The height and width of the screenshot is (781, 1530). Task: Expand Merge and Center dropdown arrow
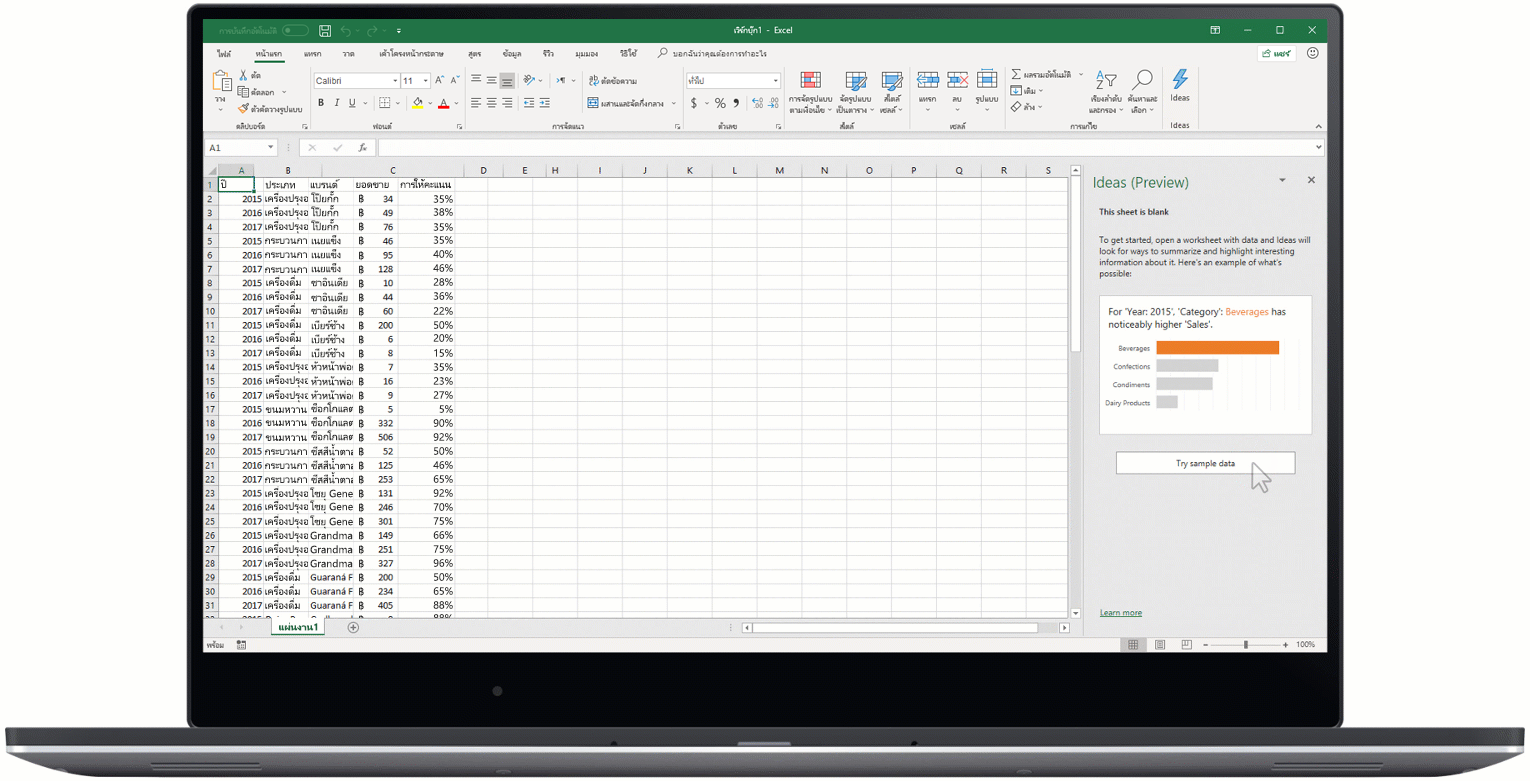(674, 103)
